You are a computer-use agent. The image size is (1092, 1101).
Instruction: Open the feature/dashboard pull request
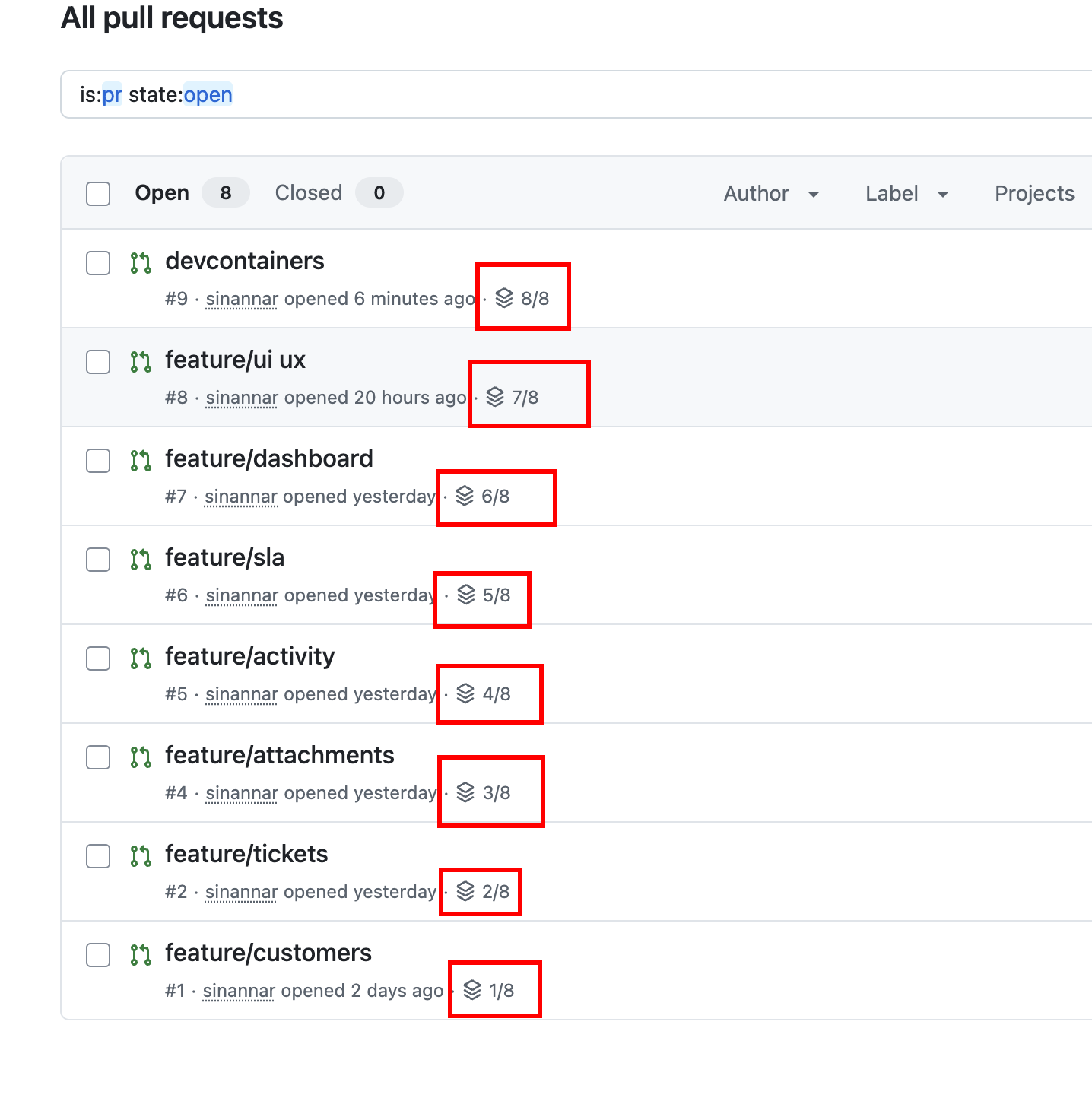coord(269,458)
